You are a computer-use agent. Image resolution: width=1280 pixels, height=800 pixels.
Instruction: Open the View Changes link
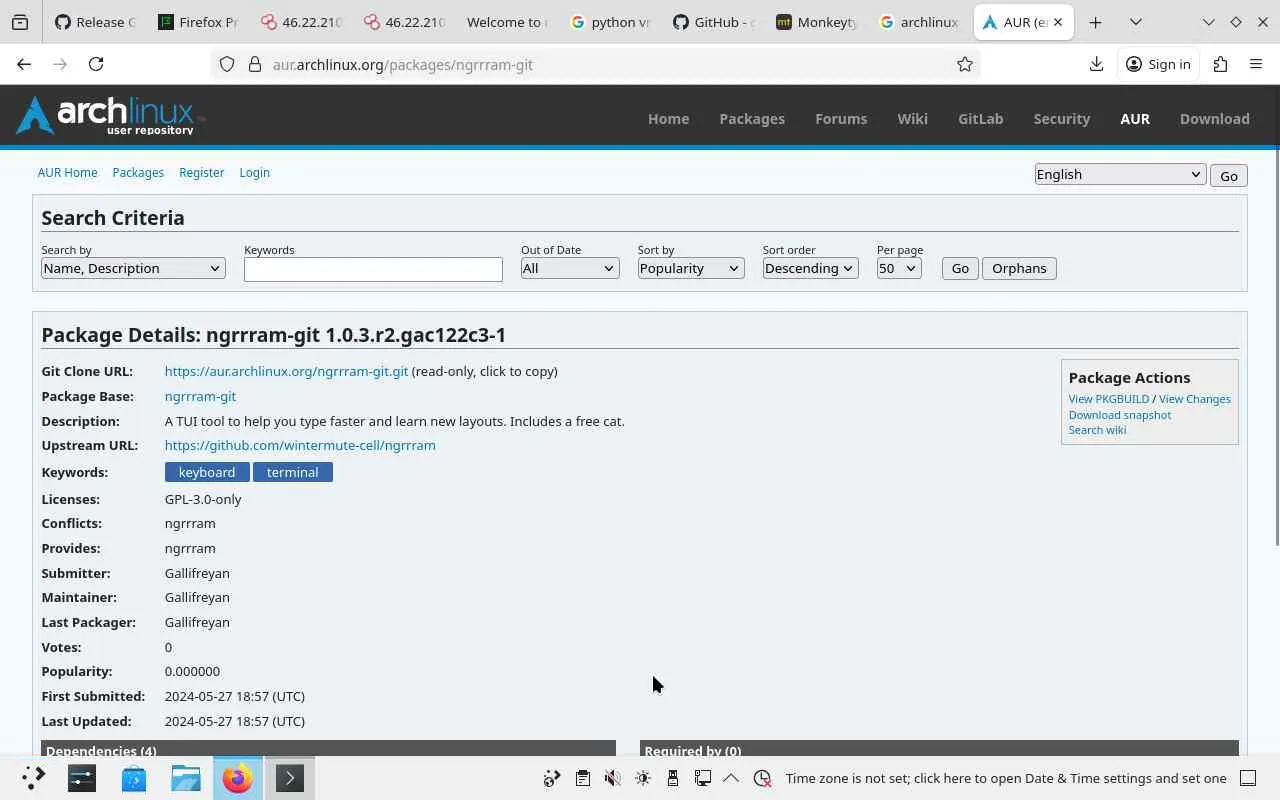tap(1195, 399)
